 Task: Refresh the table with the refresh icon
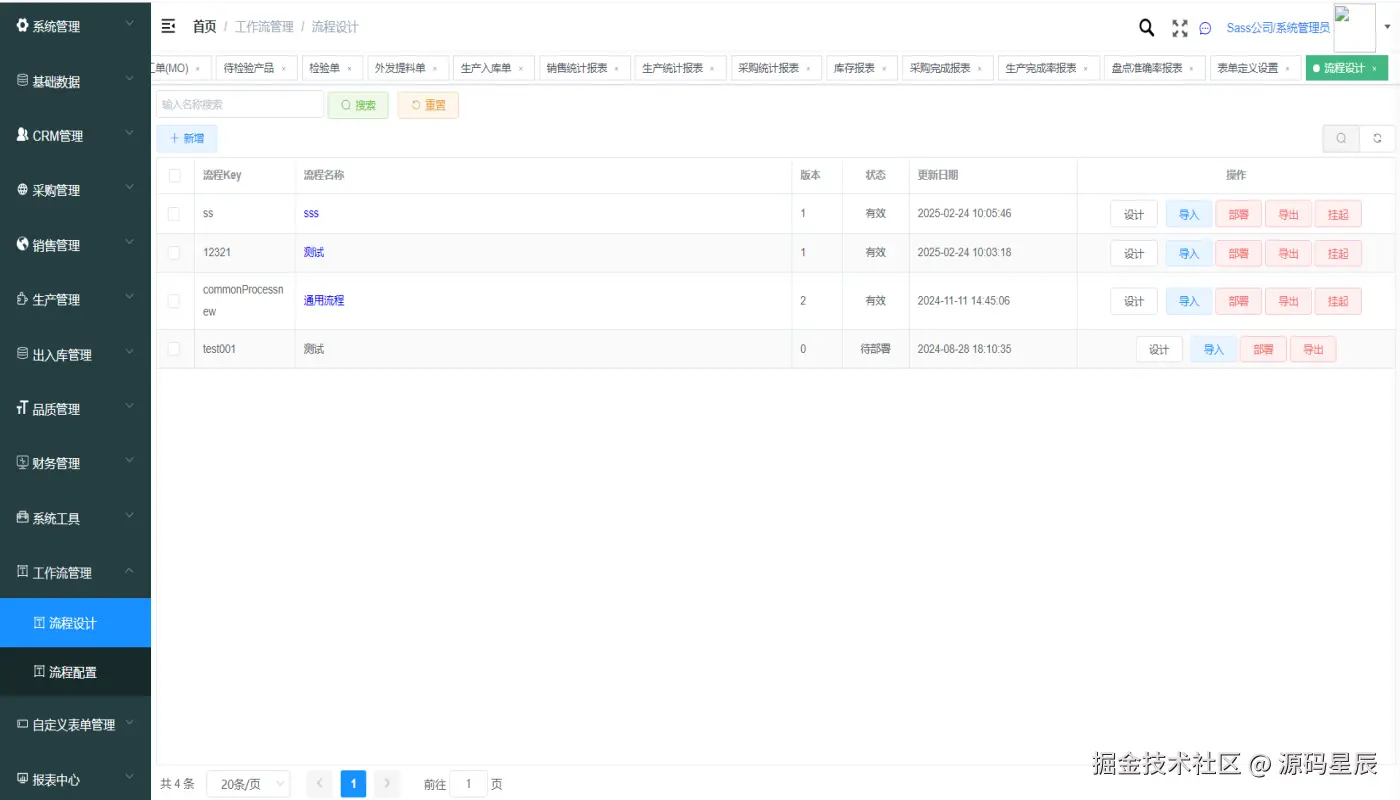click(1377, 138)
